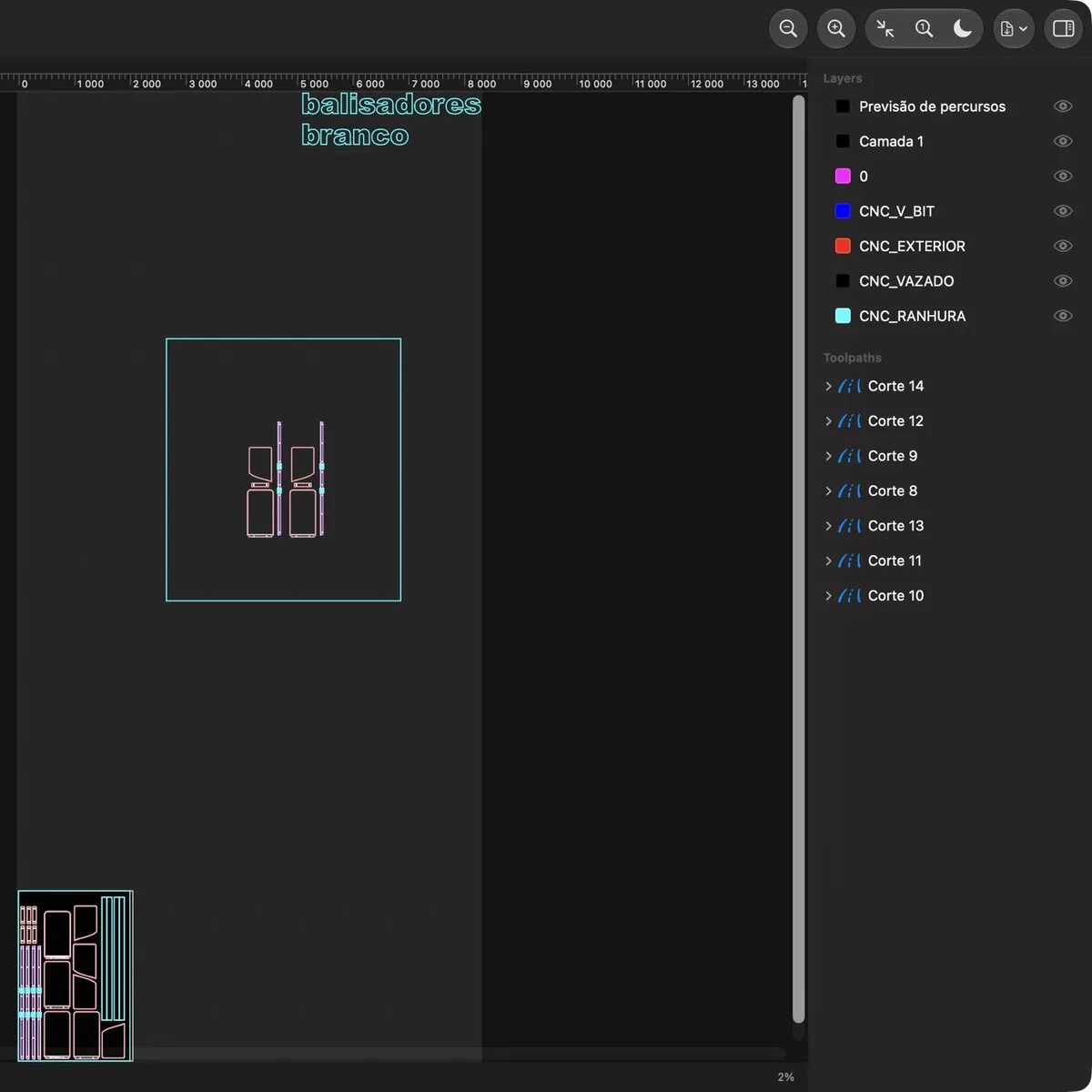Image resolution: width=1092 pixels, height=1092 pixels.
Task: Hide the CNC_V_BIT layer
Action: coord(1063,211)
